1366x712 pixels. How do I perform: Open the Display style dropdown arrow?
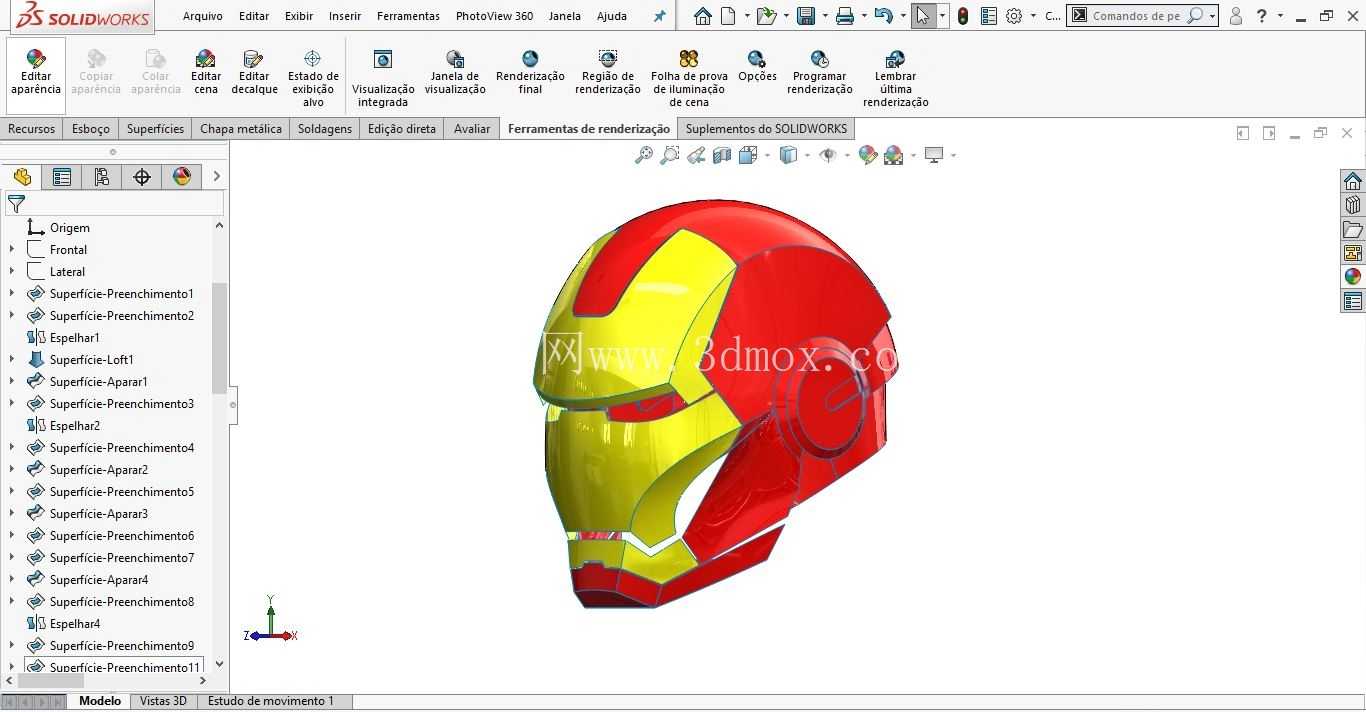[x=807, y=155]
